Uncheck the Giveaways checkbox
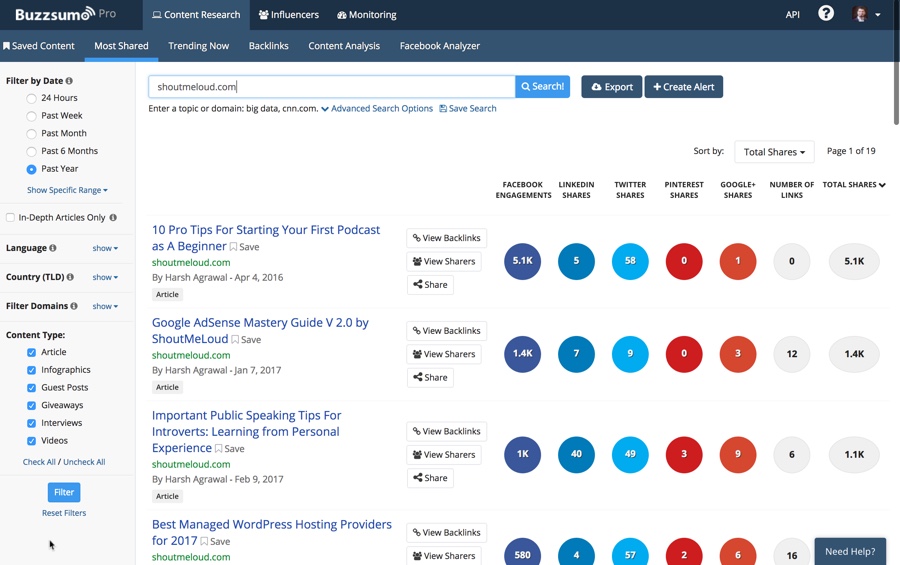The width and height of the screenshot is (900, 565). [32, 406]
